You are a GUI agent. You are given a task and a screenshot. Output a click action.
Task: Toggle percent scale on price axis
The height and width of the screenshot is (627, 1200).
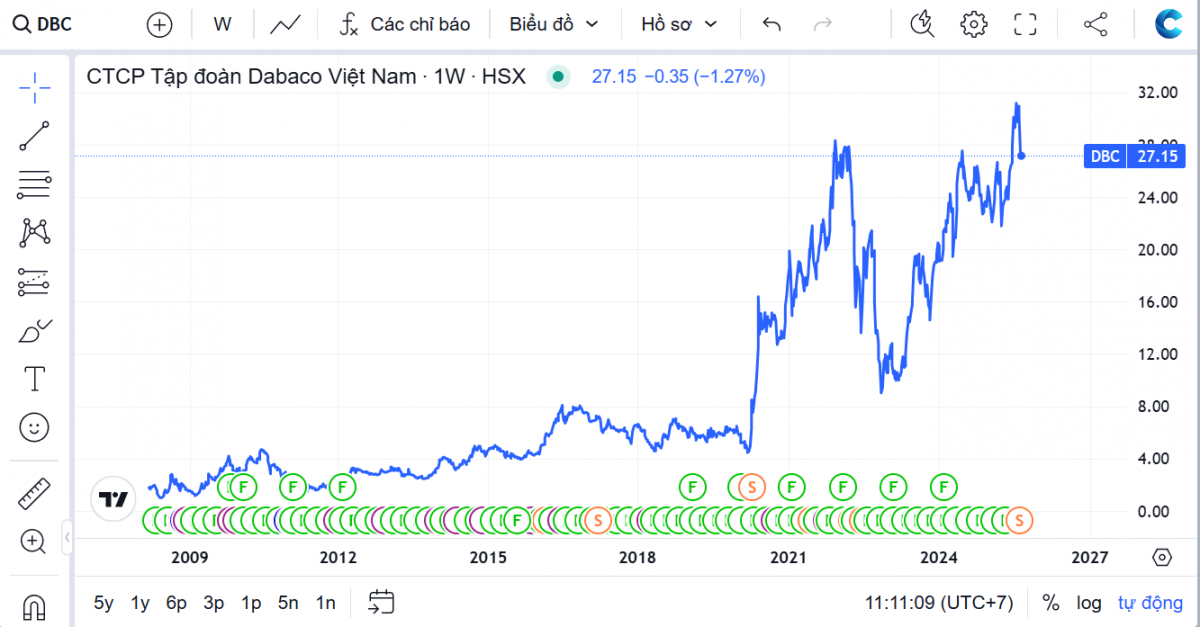click(x=1050, y=603)
